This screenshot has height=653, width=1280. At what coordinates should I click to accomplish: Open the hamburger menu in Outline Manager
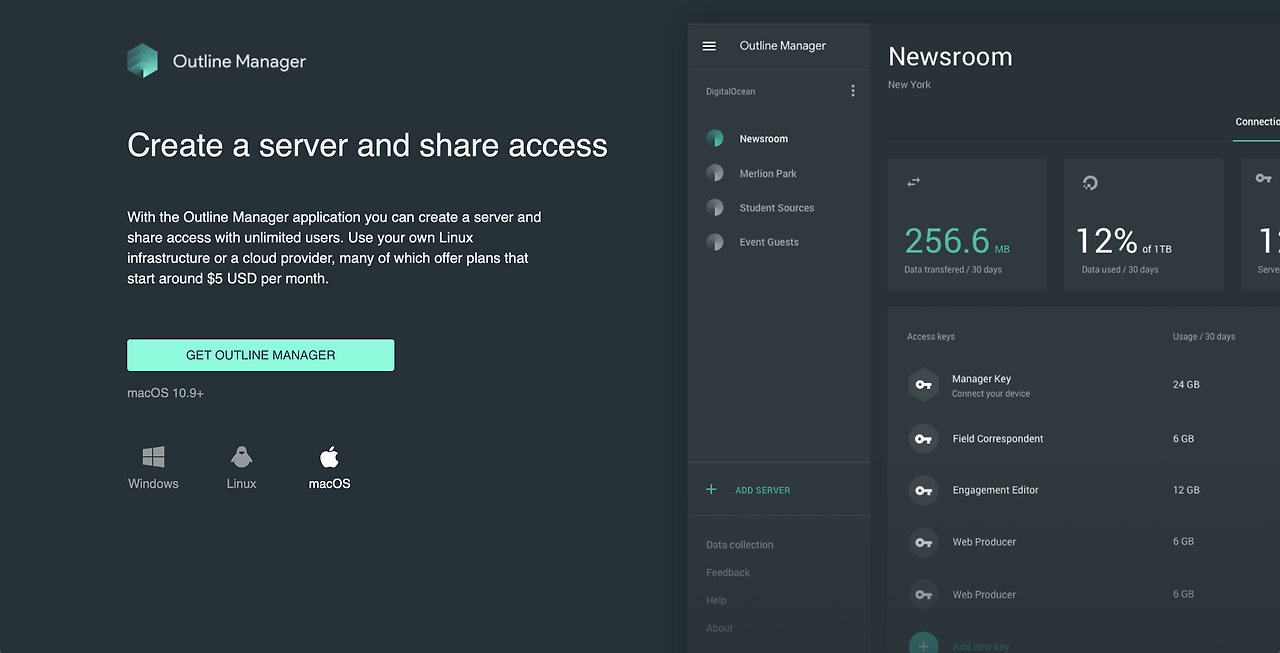click(x=710, y=46)
